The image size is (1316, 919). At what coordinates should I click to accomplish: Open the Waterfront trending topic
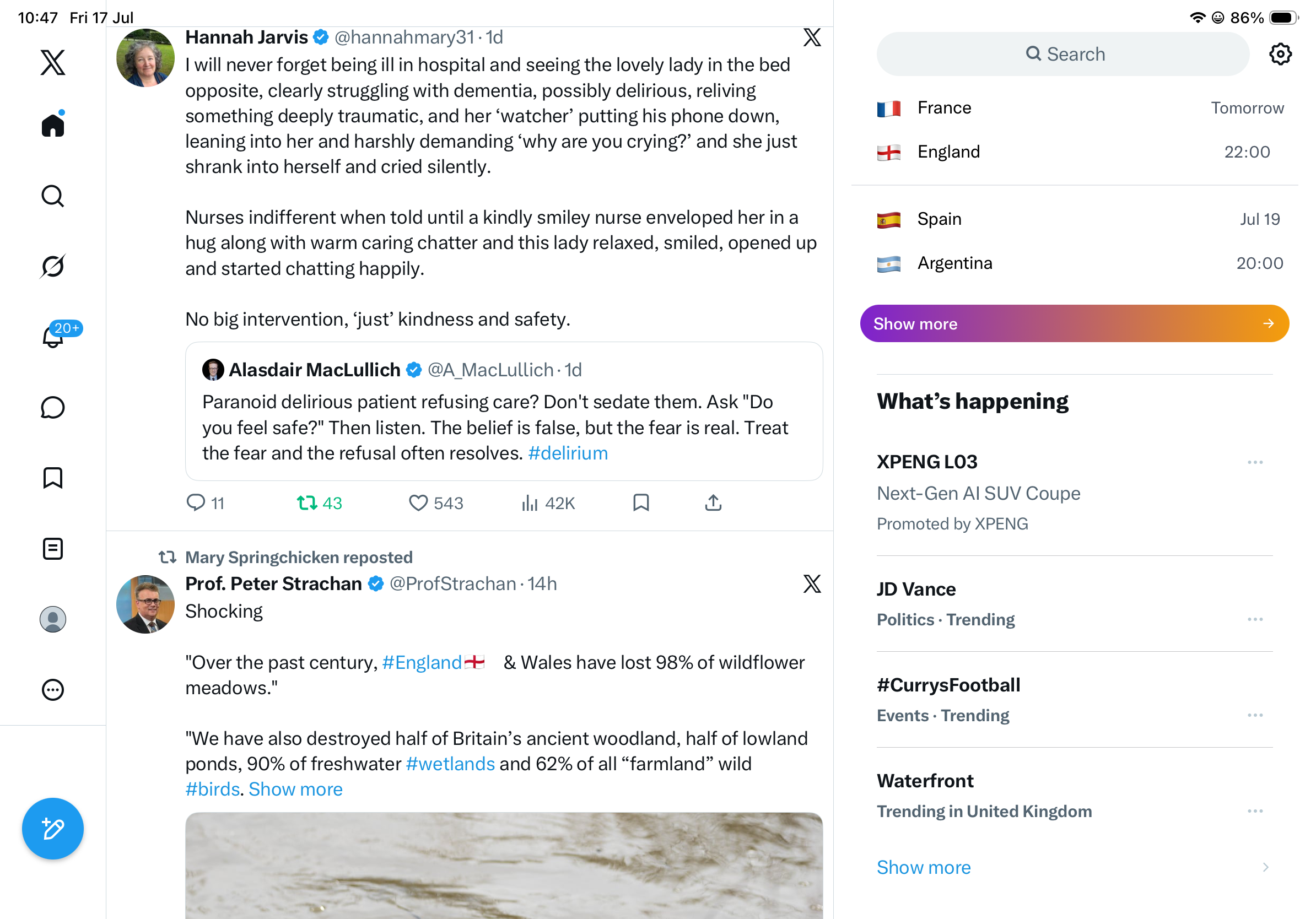point(924,780)
